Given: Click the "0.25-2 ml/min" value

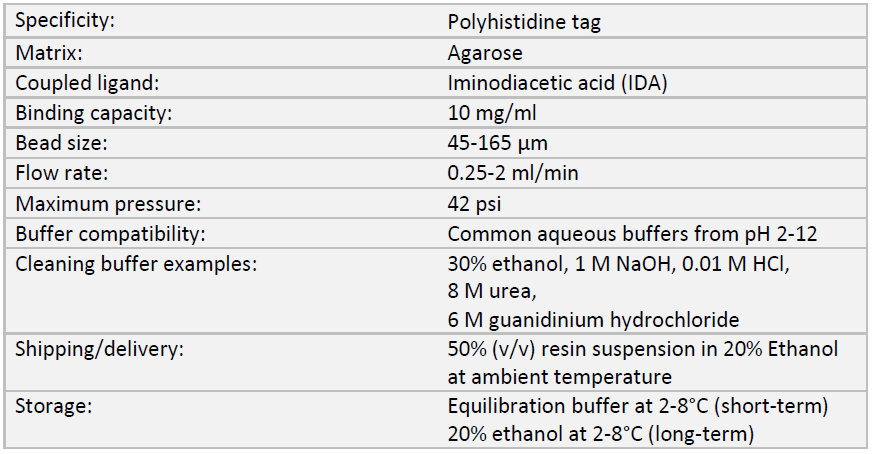Looking at the screenshot, I should (x=513, y=173).
